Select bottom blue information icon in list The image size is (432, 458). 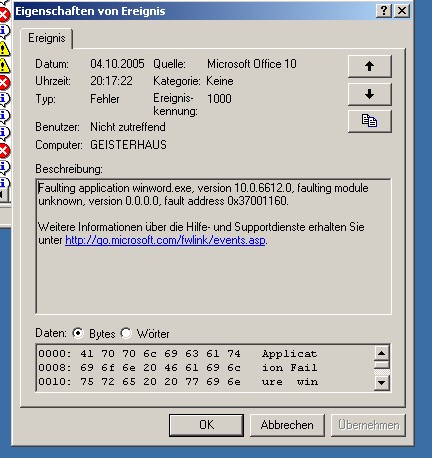4,183
